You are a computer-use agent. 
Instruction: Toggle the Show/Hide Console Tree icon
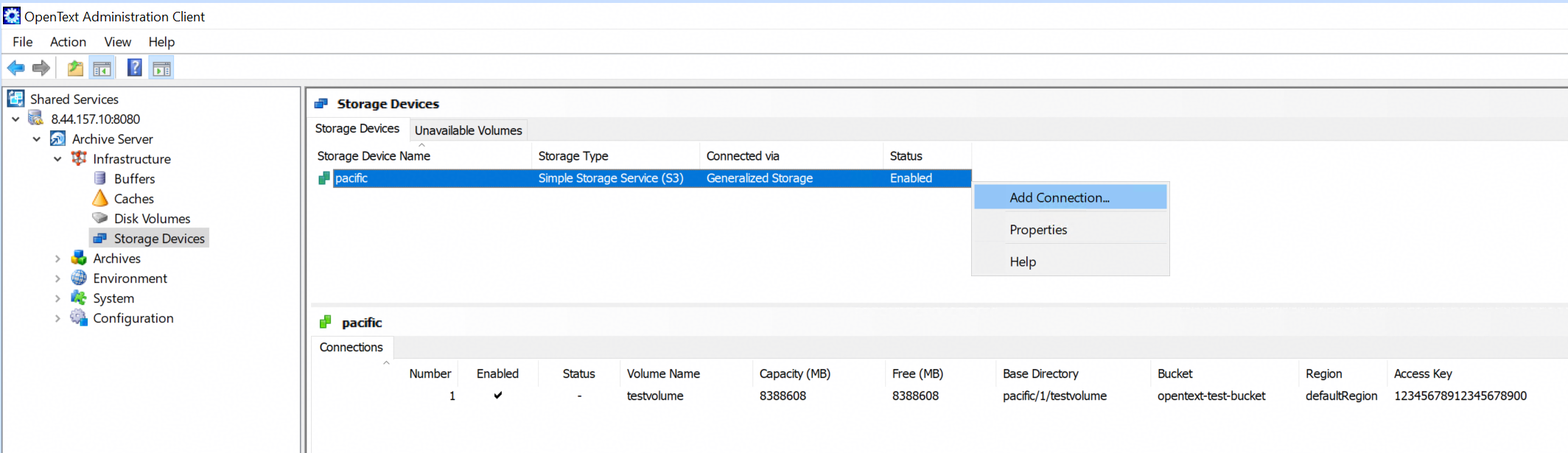tap(102, 69)
